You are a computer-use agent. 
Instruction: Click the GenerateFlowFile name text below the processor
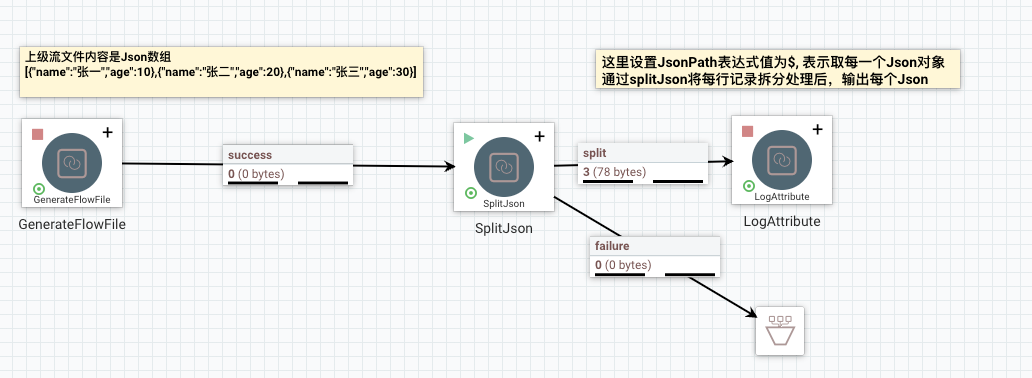[x=72, y=225]
